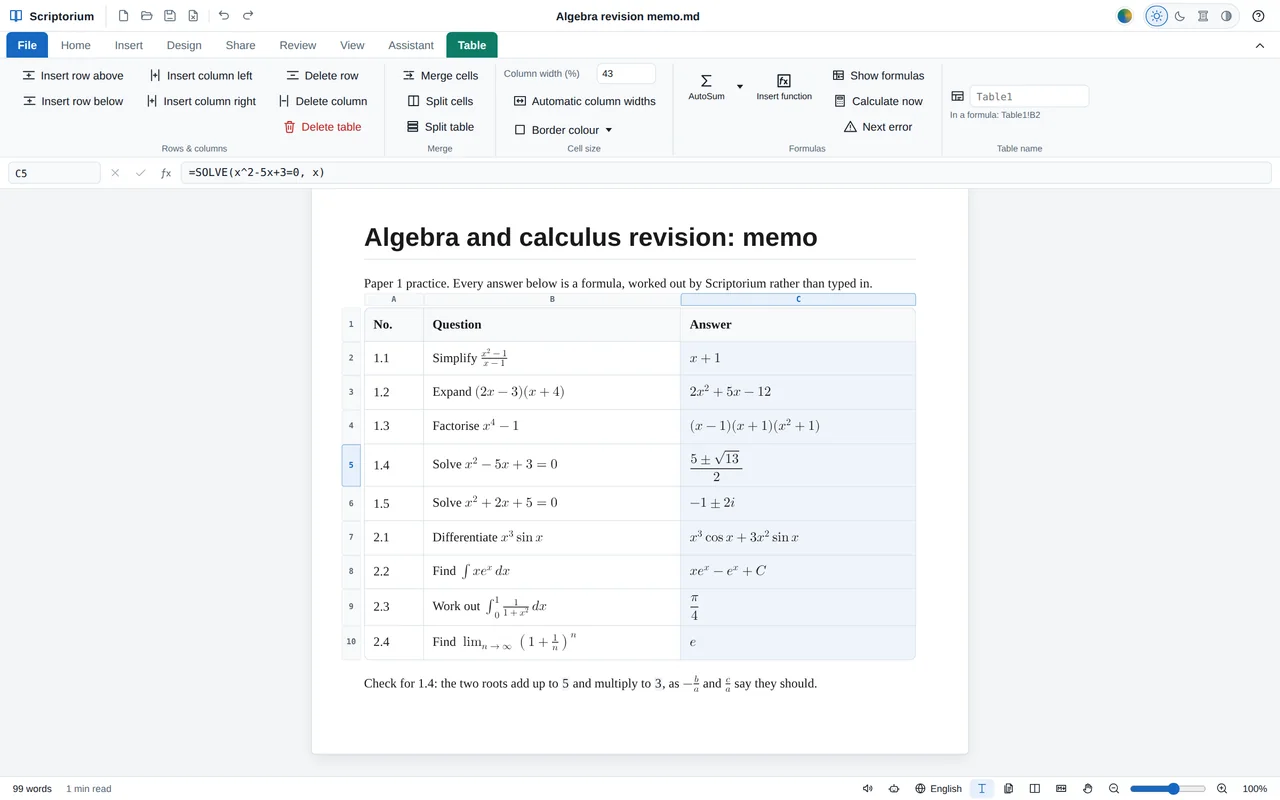
Task: Click the open folder icon in the title bar
Action: [x=146, y=16]
